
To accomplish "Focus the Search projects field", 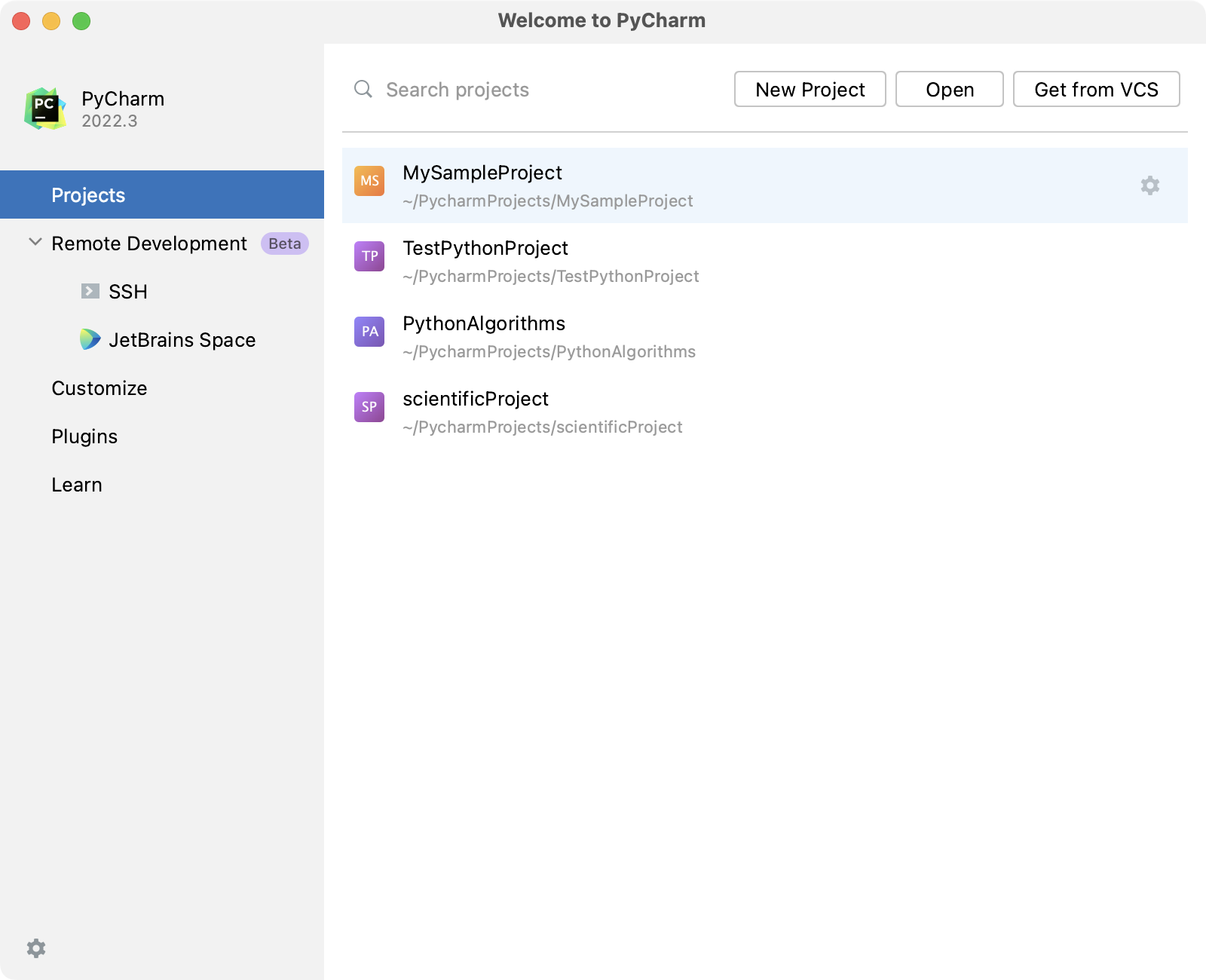I will tap(528, 90).
